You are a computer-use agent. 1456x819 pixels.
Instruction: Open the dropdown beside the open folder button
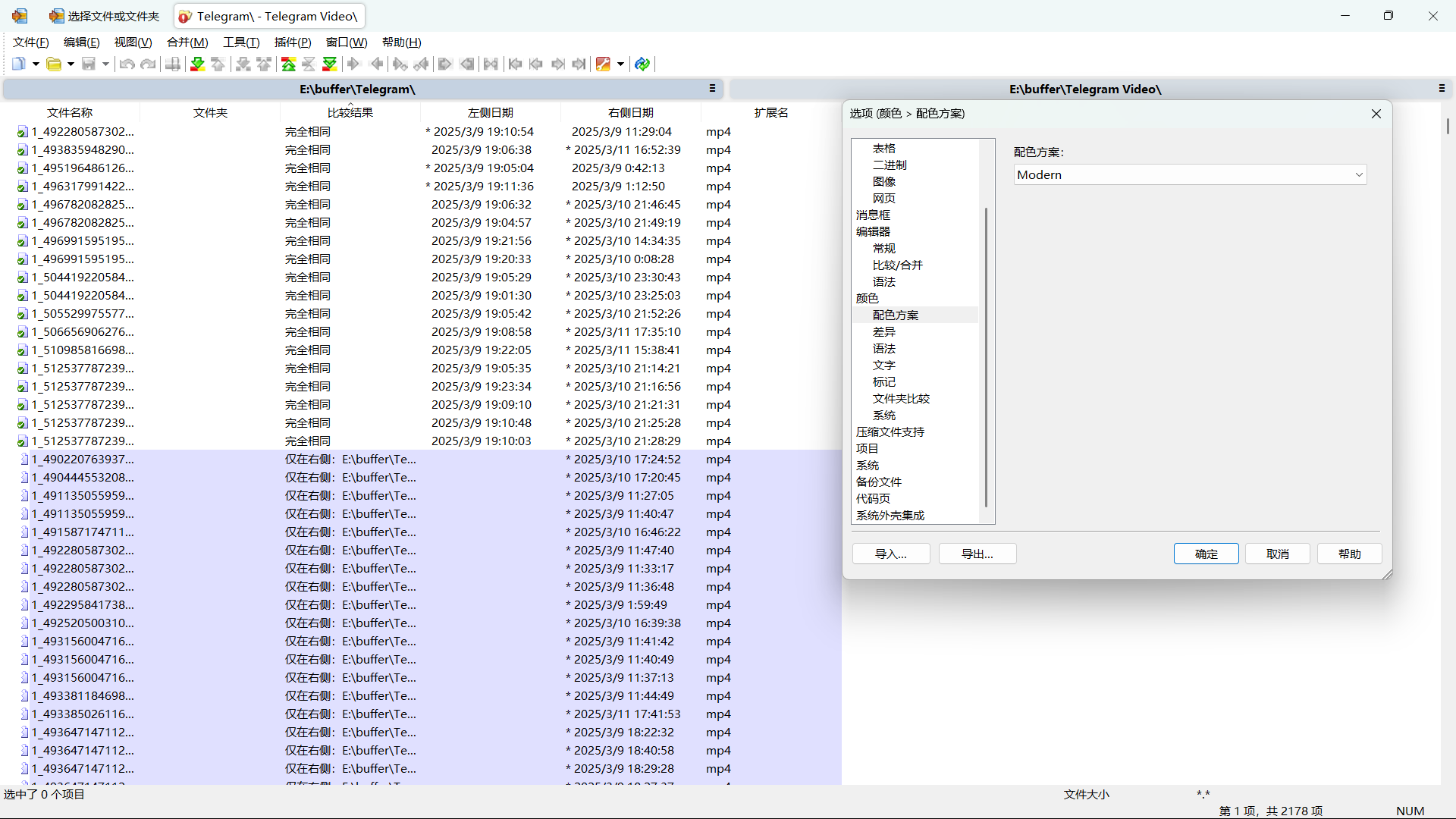(x=70, y=64)
